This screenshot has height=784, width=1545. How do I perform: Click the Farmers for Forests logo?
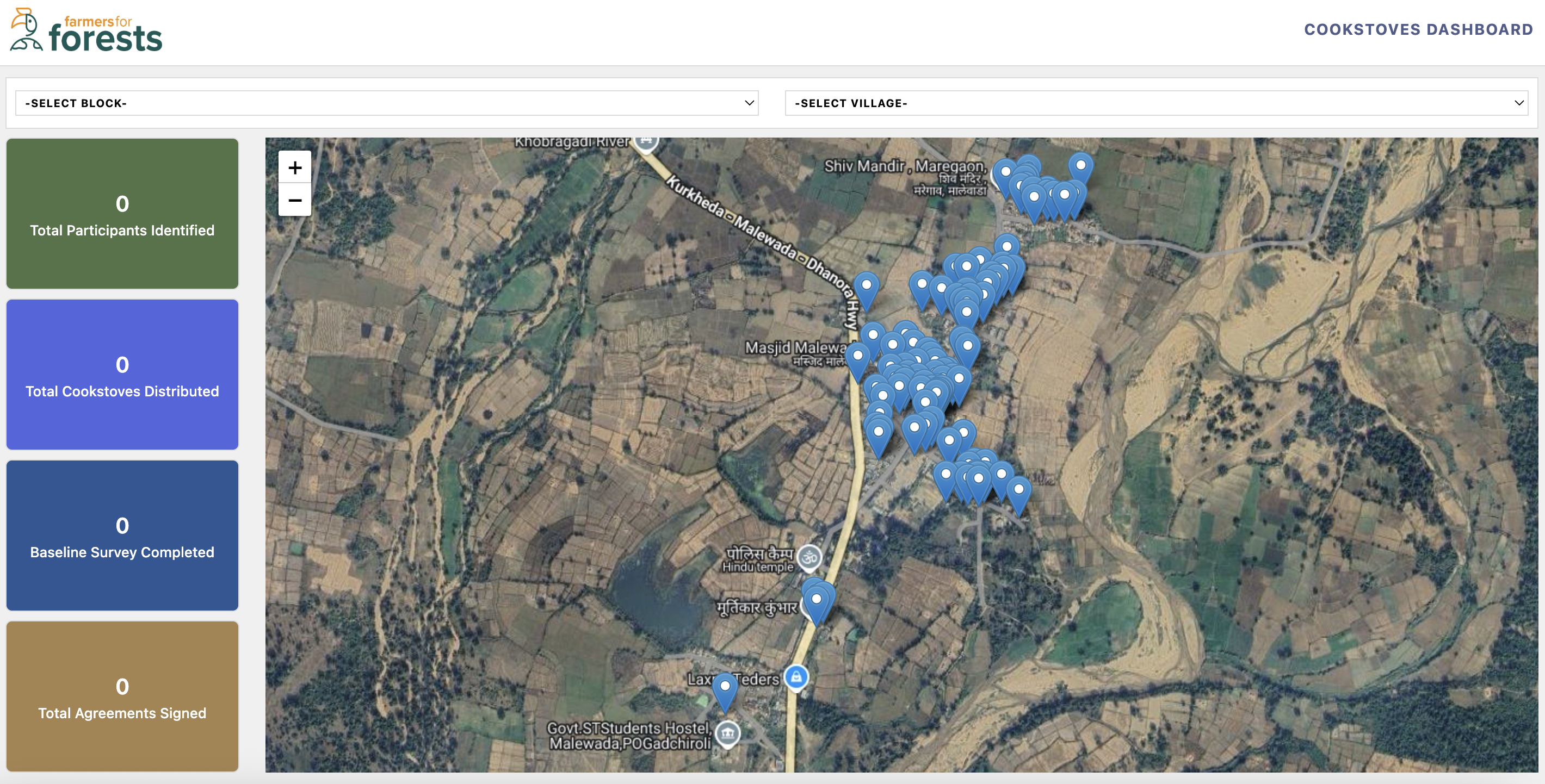coord(86,31)
